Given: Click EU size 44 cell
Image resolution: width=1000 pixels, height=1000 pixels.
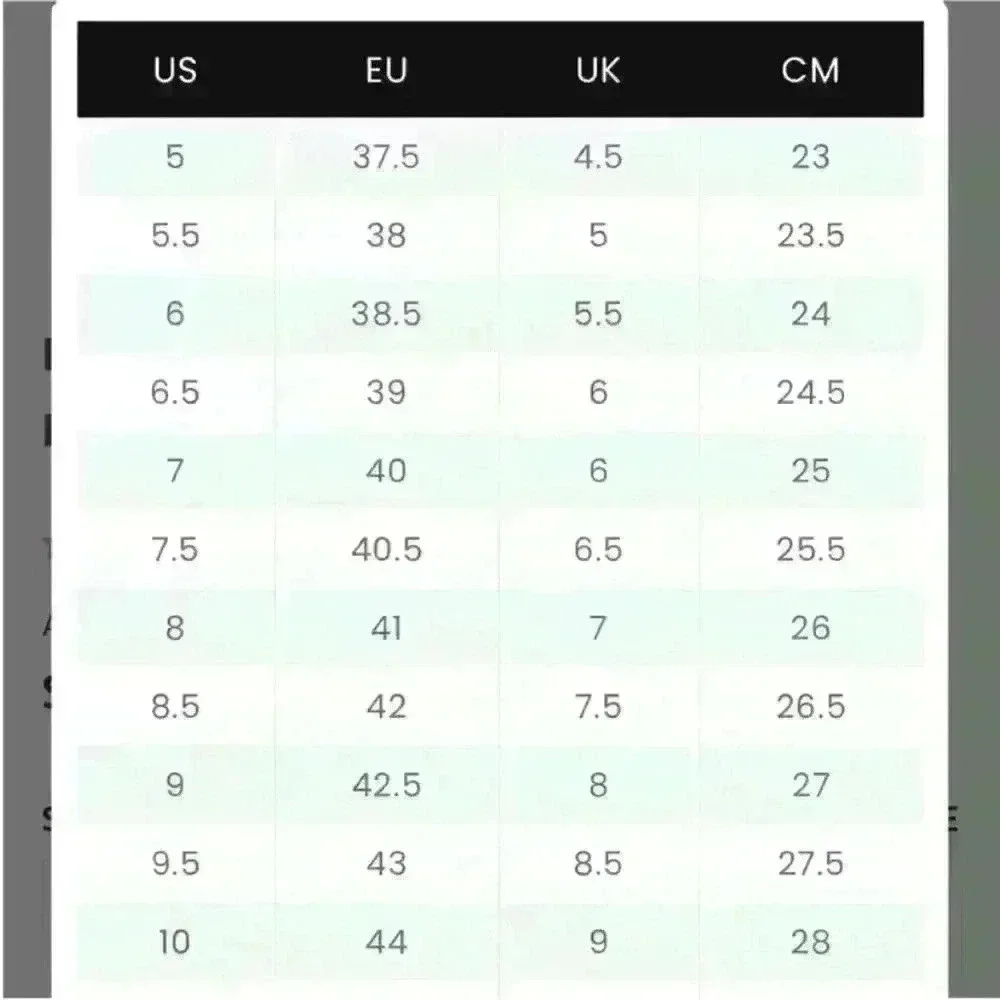Looking at the screenshot, I should click(x=386, y=942).
